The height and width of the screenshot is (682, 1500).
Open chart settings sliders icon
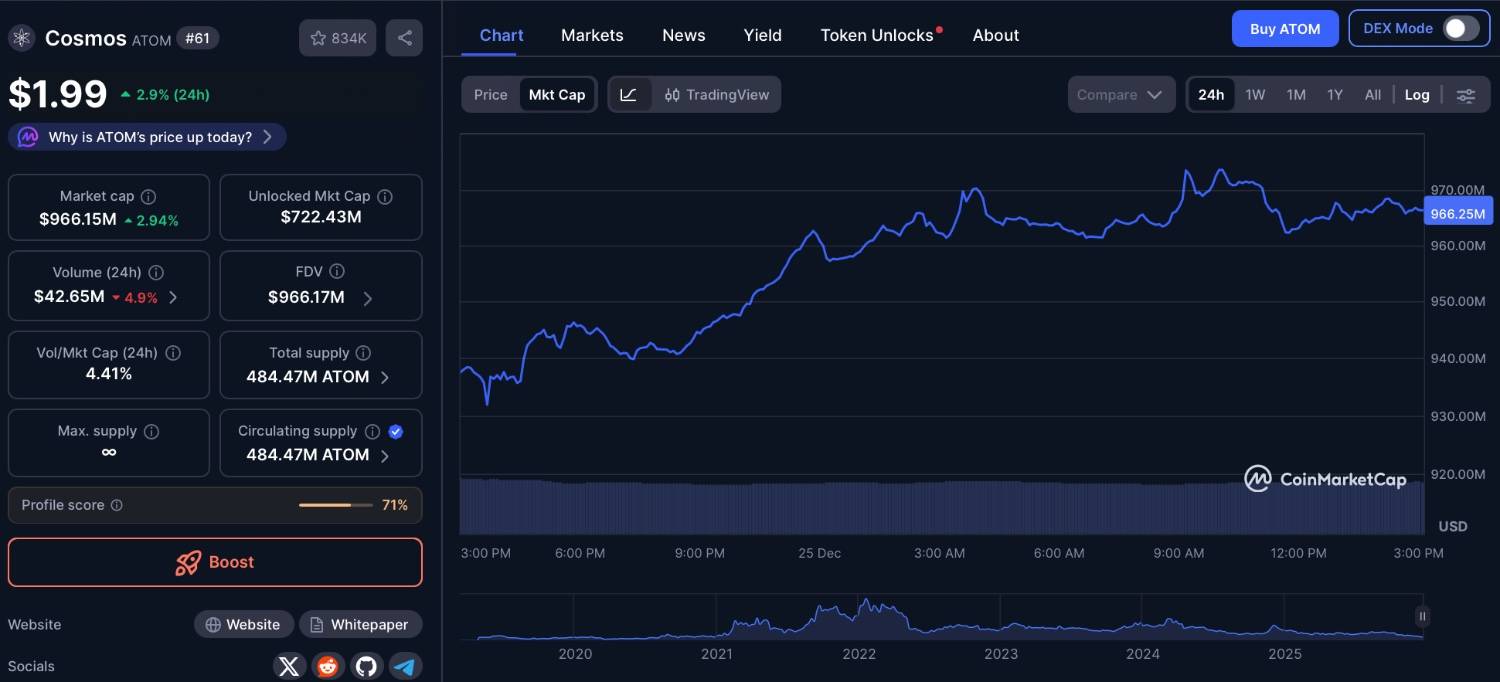point(1465,95)
